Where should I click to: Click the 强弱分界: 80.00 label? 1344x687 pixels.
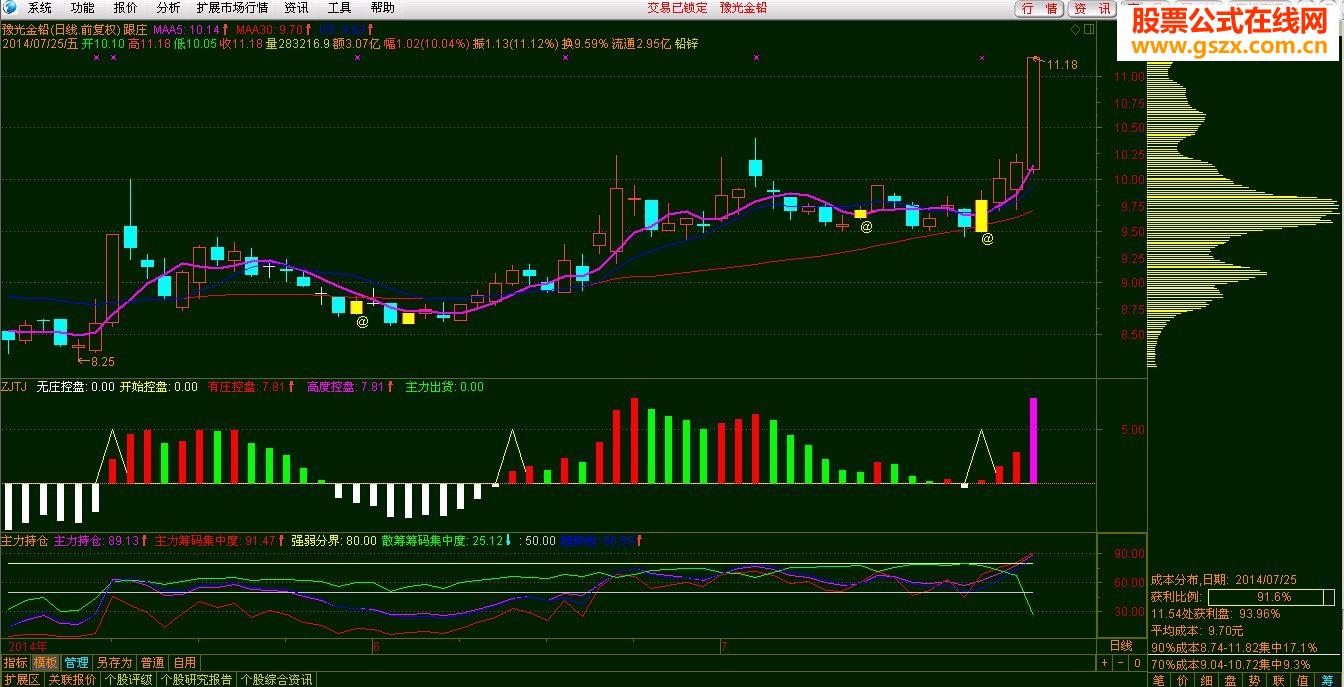[334, 541]
